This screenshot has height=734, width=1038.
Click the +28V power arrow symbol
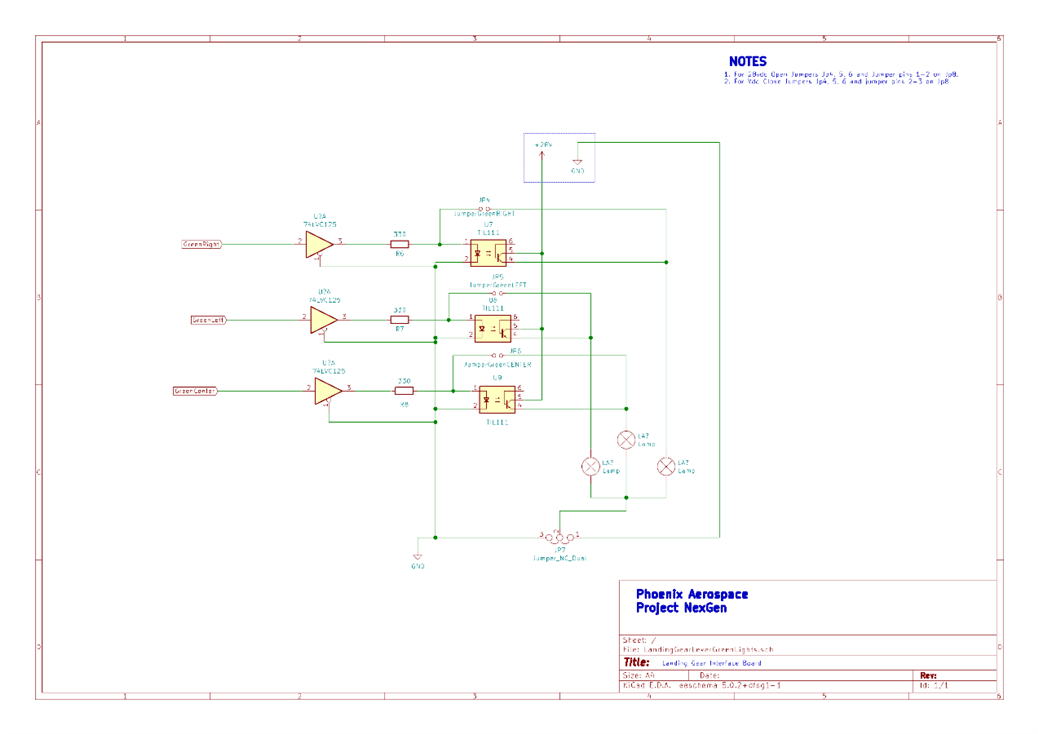tap(542, 154)
